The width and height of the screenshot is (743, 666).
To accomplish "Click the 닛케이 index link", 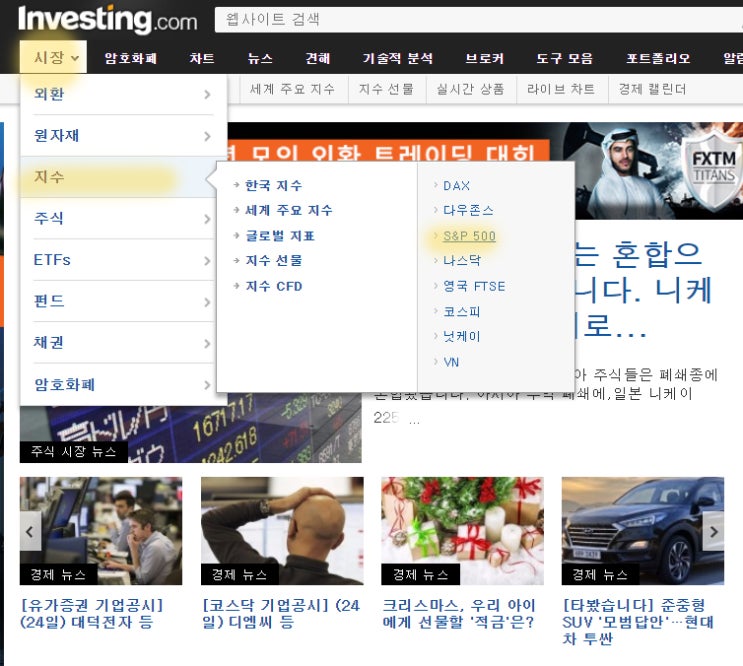I will pos(462,336).
